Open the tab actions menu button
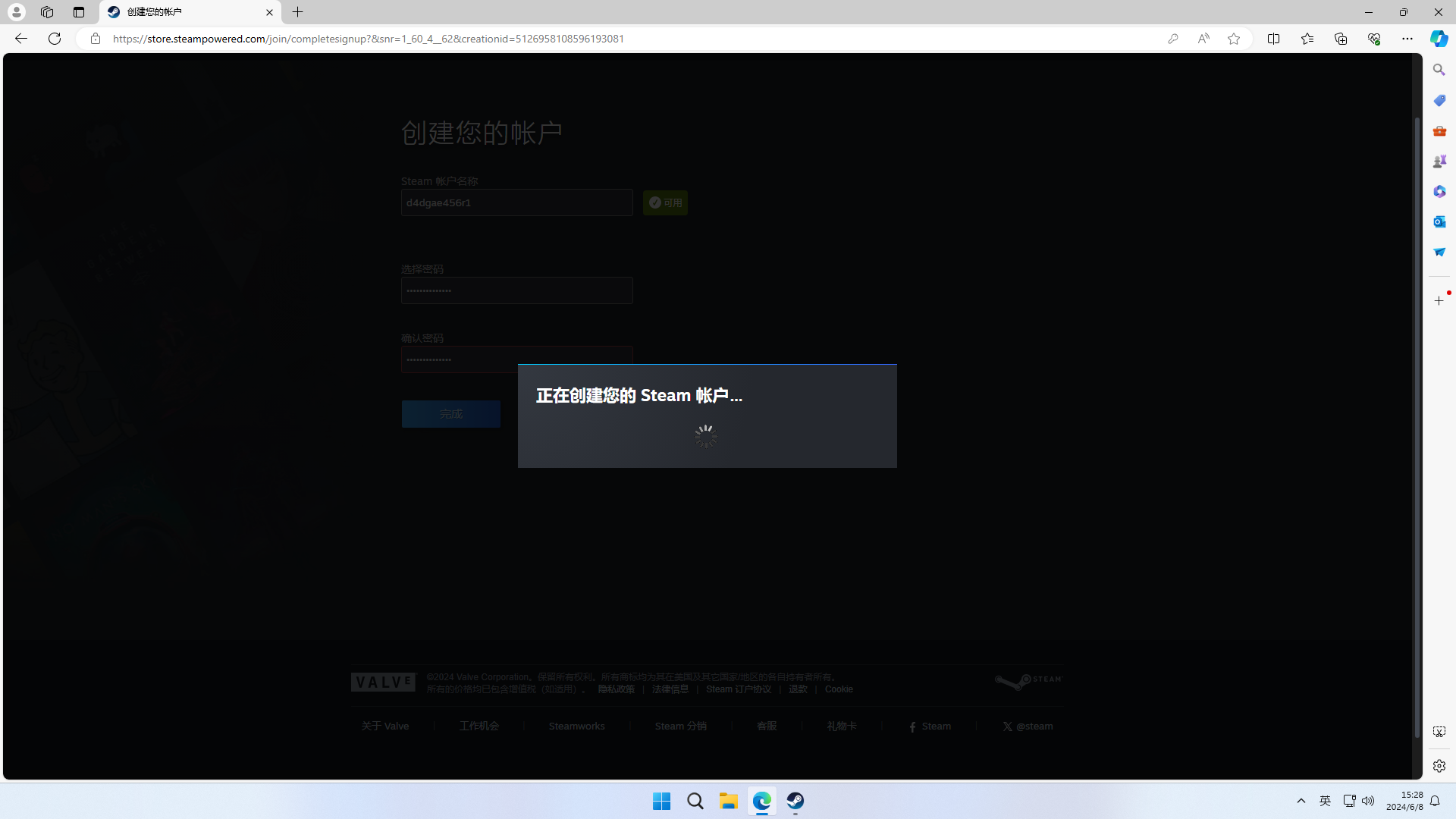The image size is (1456, 819). click(79, 12)
